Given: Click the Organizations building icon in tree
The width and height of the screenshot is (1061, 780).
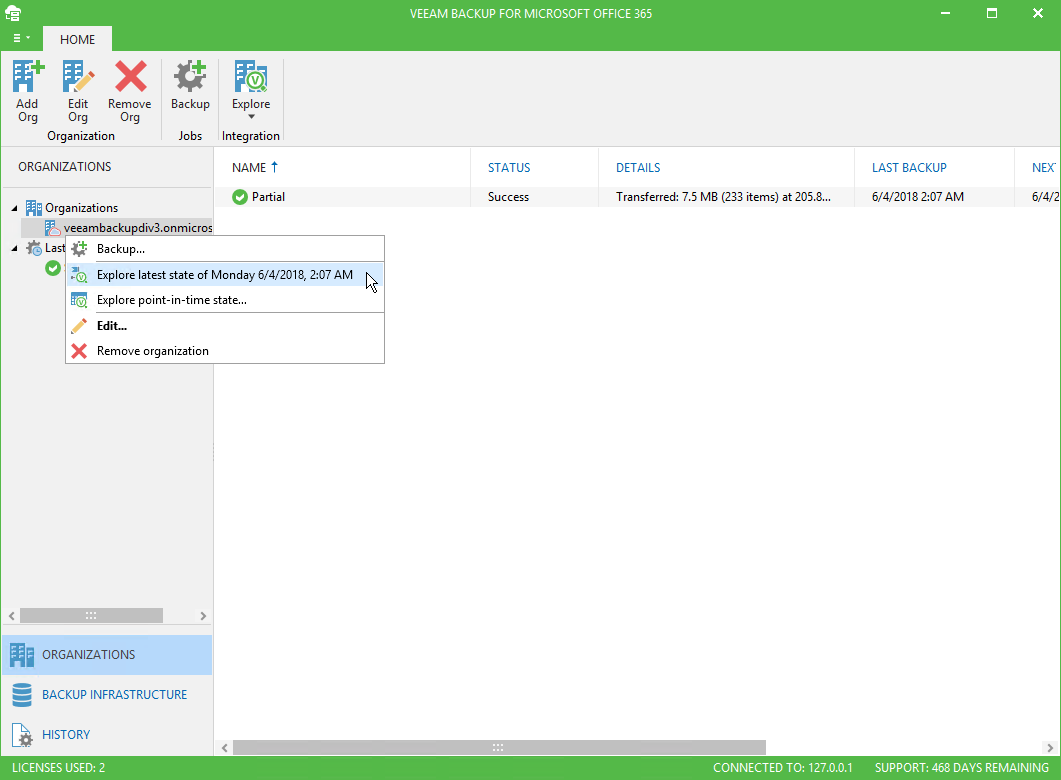Looking at the screenshot, I should coord(34,208).
